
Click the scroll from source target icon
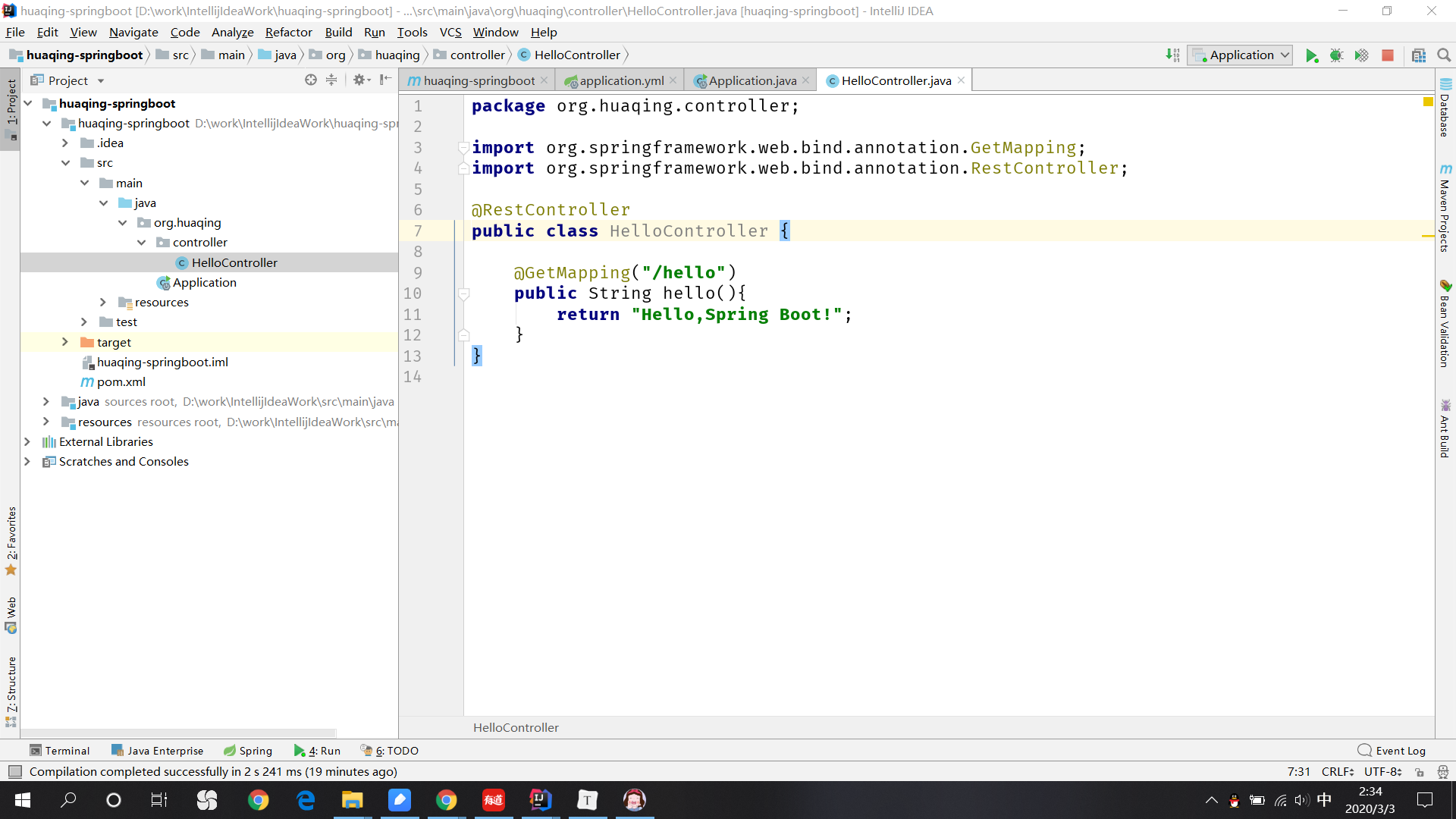coord(311,80)
